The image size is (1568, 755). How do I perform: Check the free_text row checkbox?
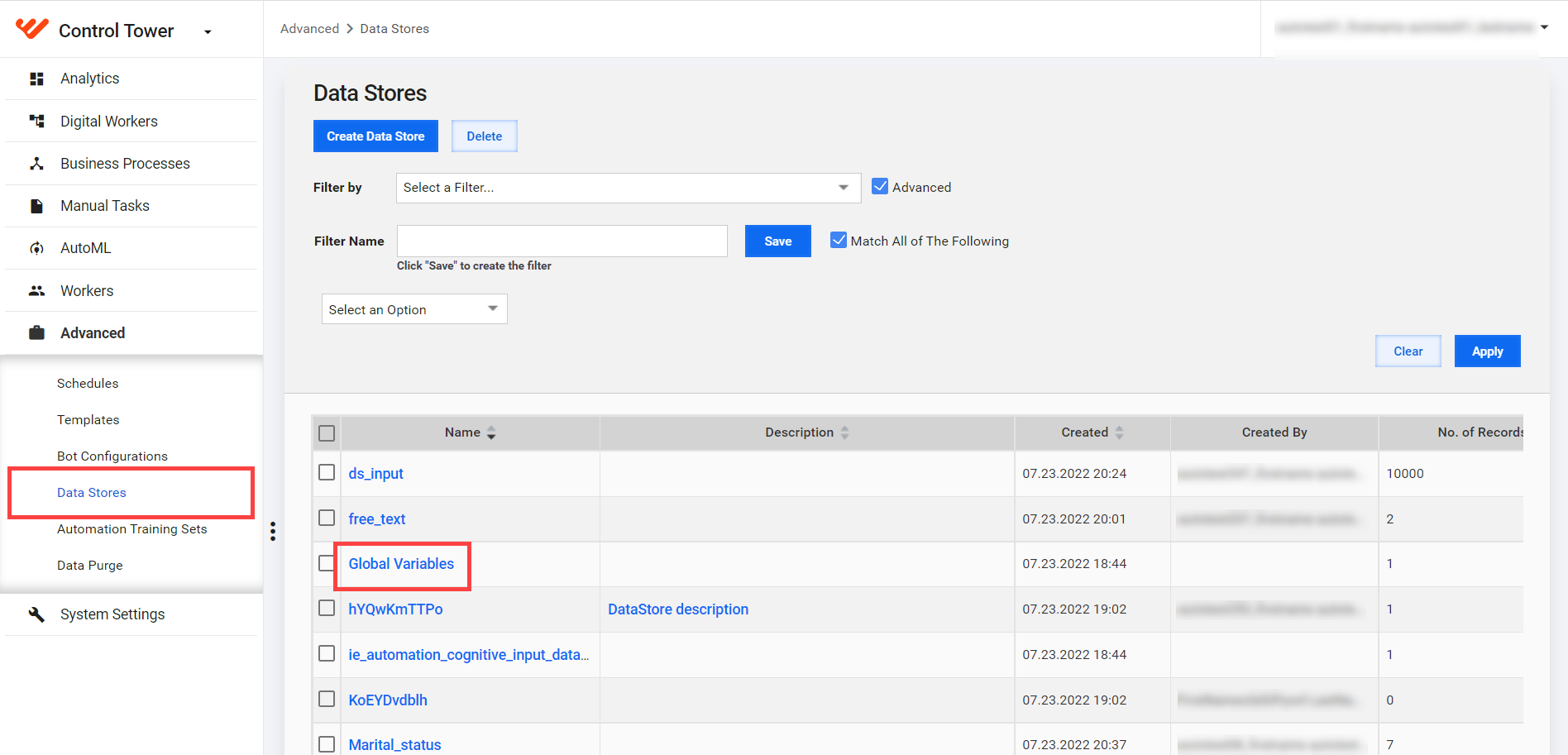[327, 518]
